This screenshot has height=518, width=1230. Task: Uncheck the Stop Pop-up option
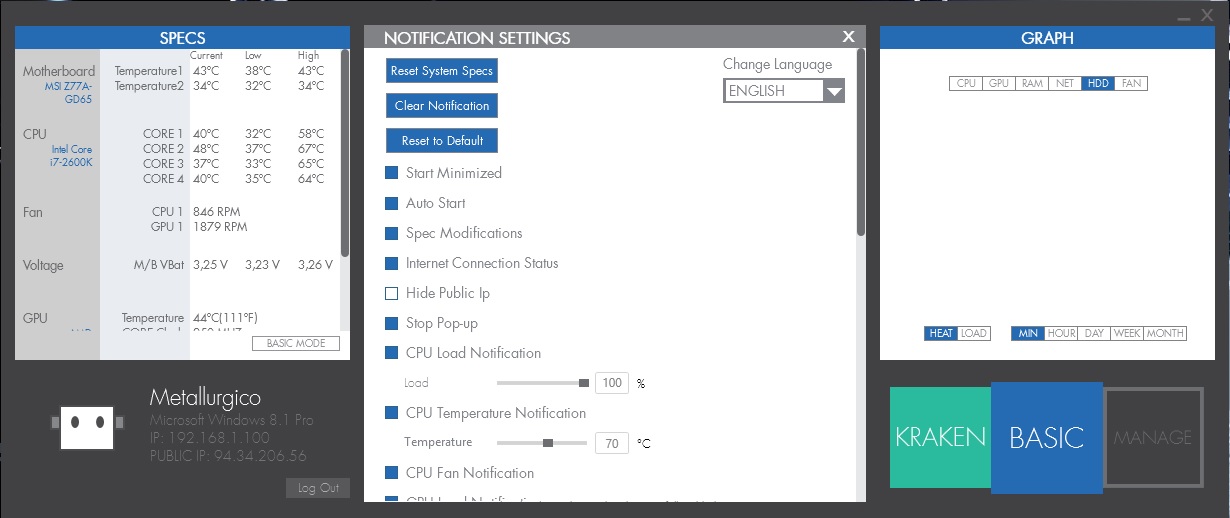point(392,323)
